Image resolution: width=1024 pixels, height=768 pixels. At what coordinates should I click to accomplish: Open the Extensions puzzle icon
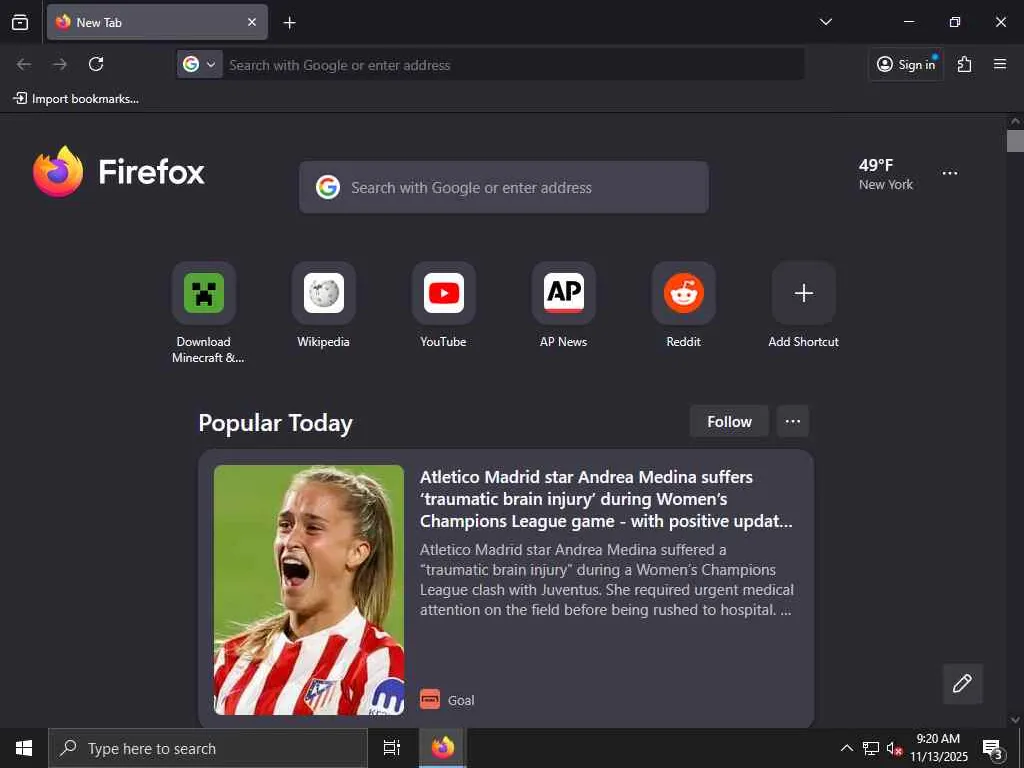tap(965, 64)
